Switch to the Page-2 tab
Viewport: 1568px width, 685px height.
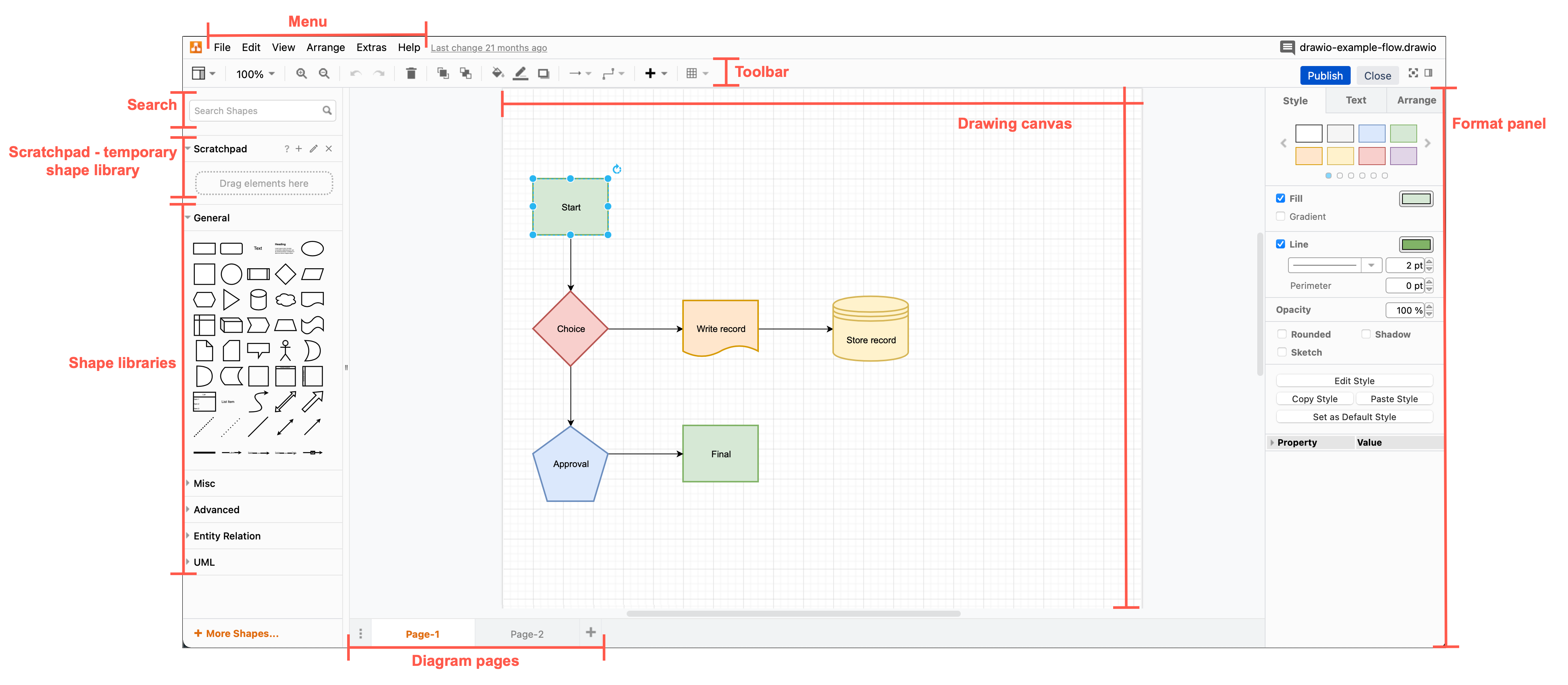point(527,633)
